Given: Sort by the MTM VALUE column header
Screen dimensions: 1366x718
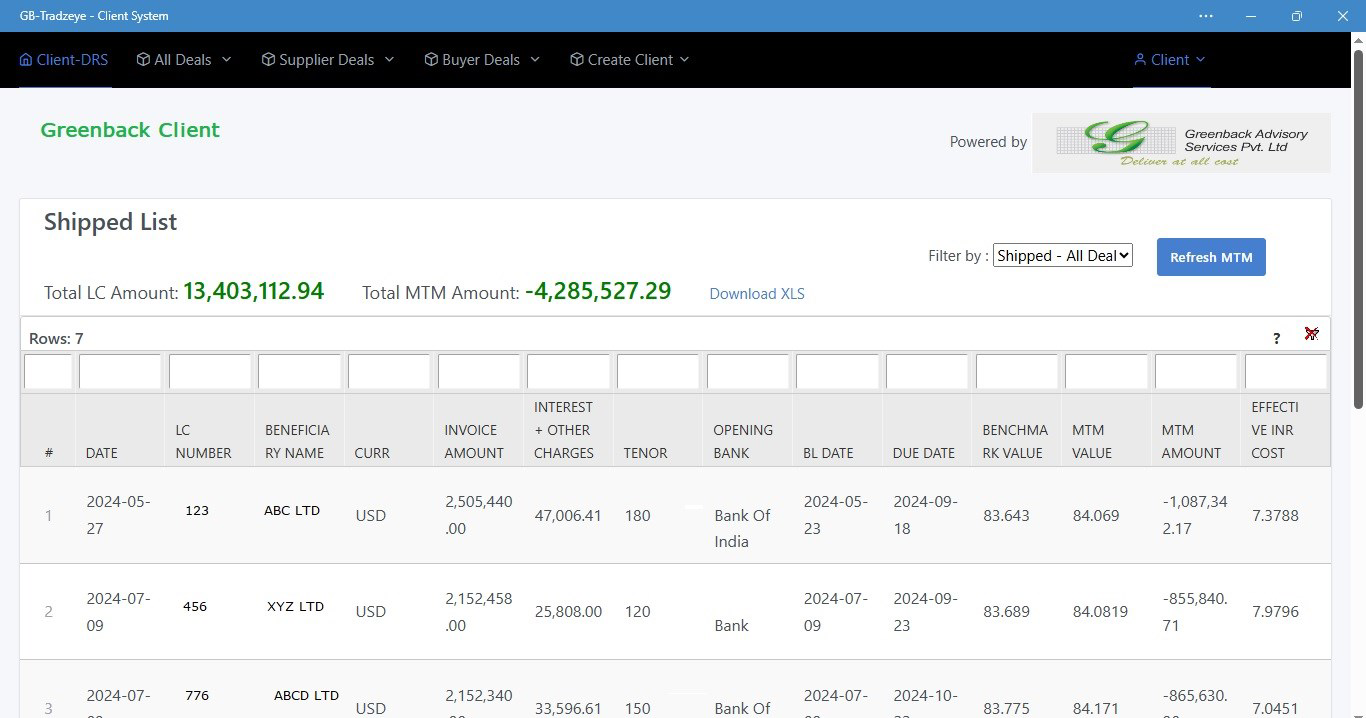Looking at the screenshot, I should click(1092, 441).
